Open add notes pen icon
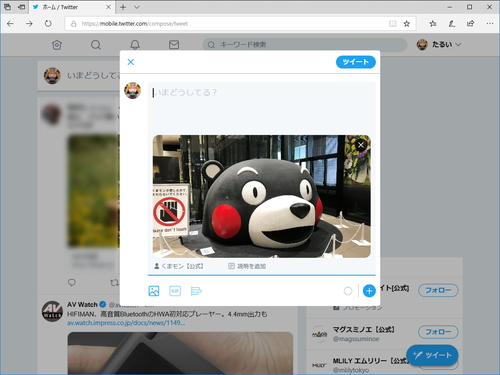This screenshot has width=500, height=375. click(452, 24)
